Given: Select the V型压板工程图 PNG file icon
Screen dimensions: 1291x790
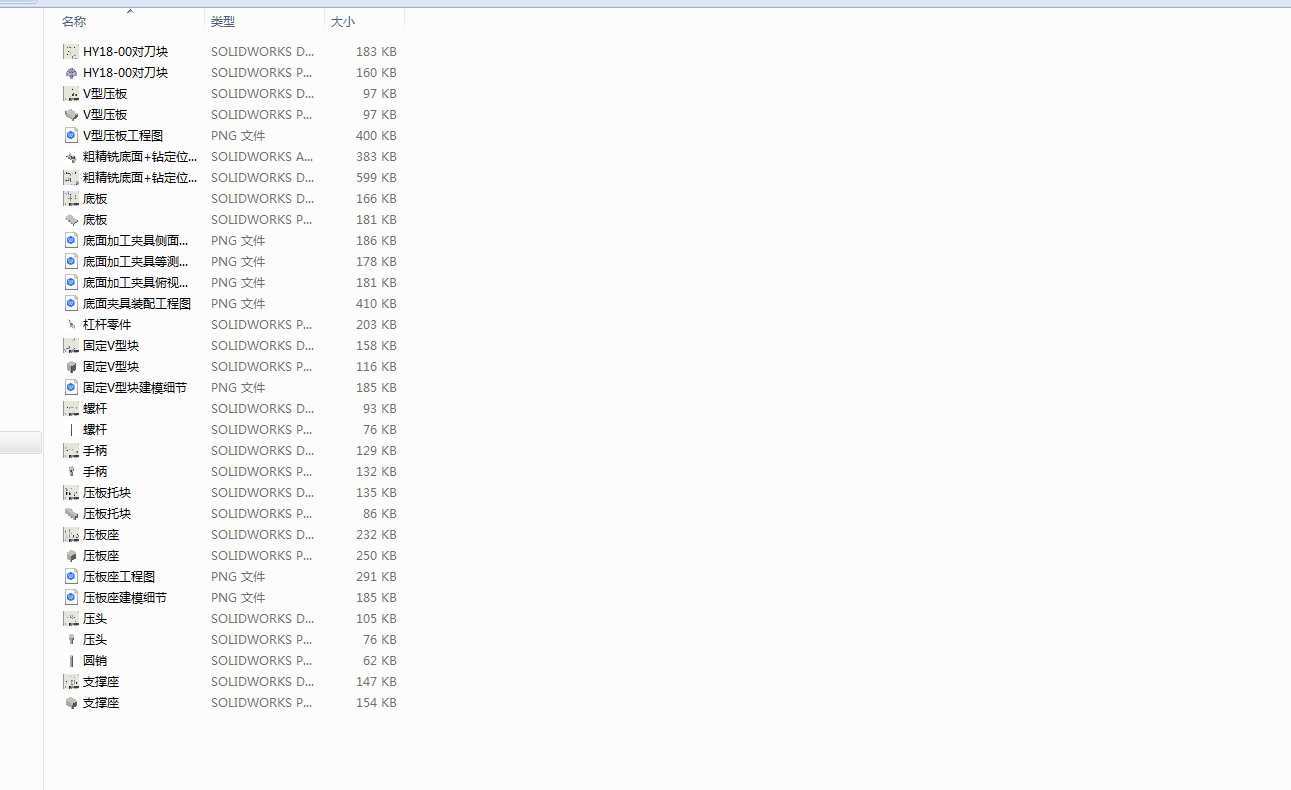Looking at the screenshot, I should pos(71,135).
